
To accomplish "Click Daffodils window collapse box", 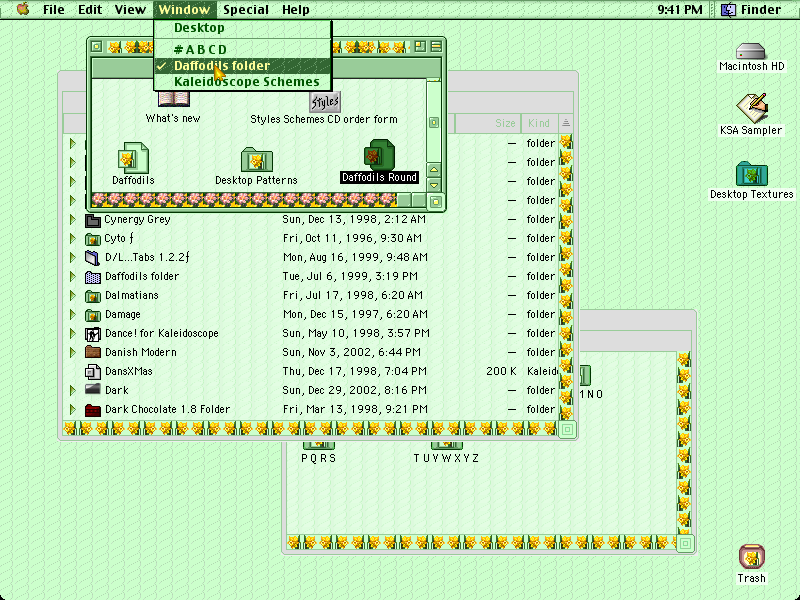I will (x=436, y=47).
